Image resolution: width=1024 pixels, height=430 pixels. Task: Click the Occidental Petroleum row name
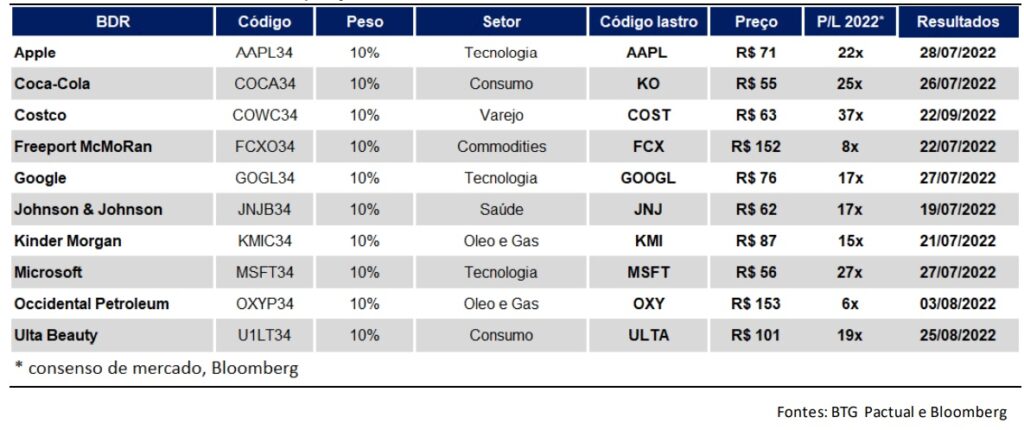(92, 303)
